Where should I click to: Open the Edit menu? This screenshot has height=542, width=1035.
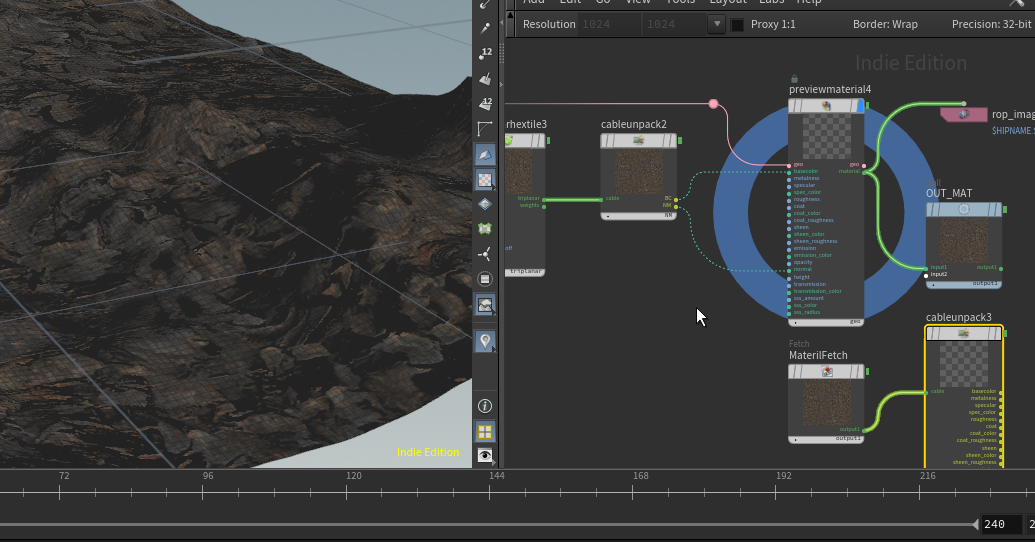coord(570,3)
